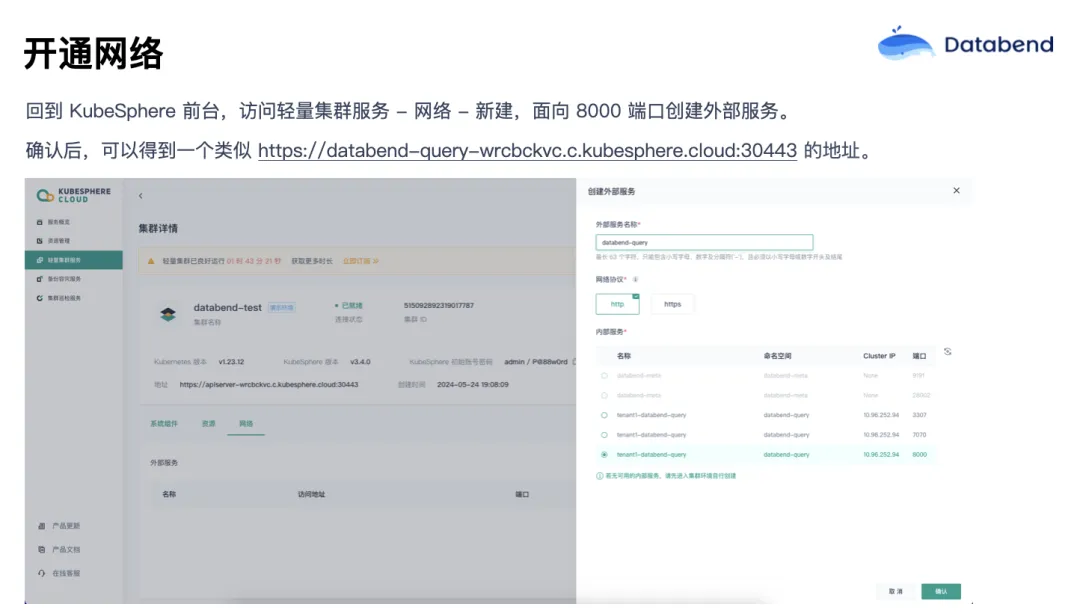Click the 命名空间 column header

coord(777,356)
